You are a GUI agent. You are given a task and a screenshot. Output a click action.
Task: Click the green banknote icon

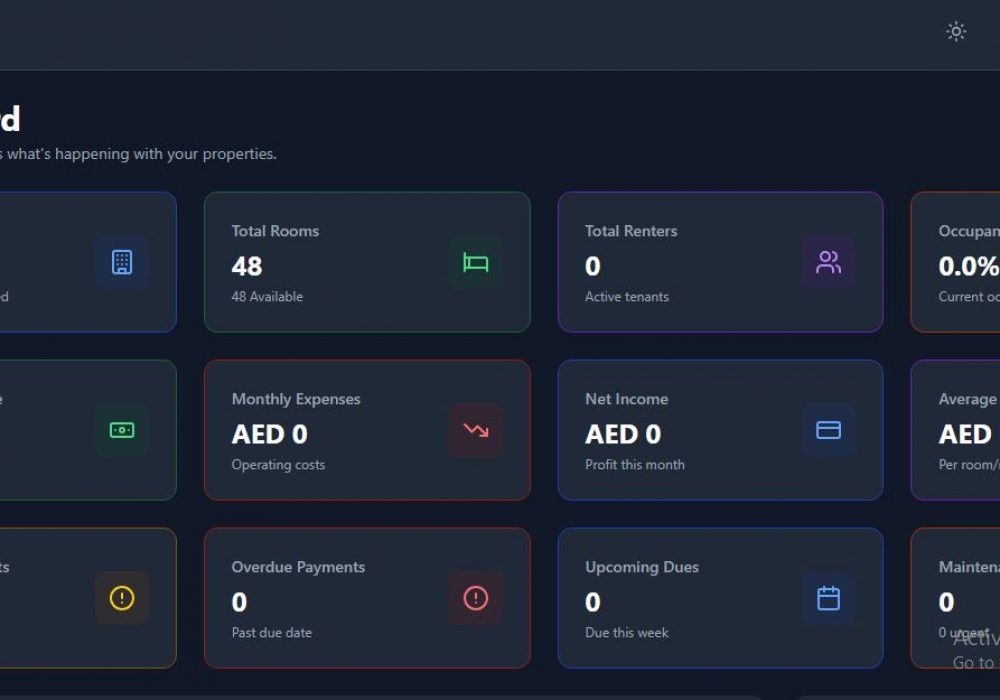tap(122, 430)
